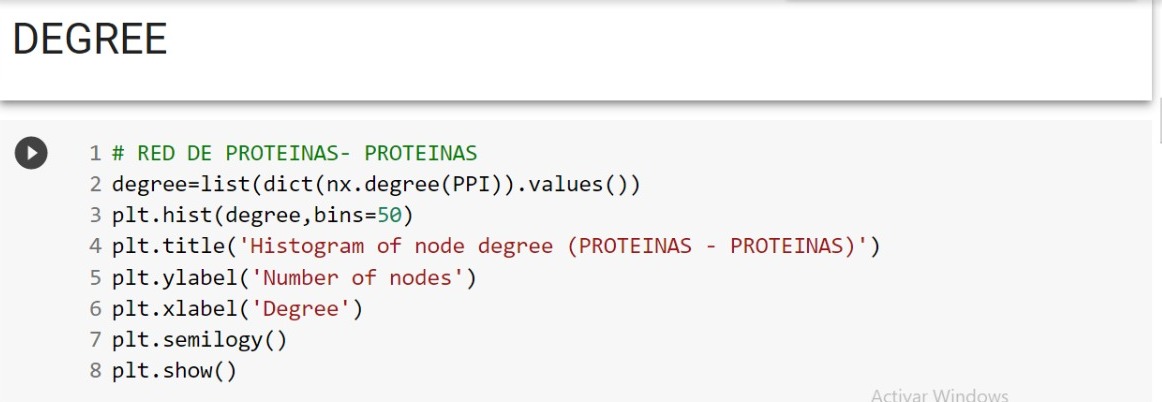The height and width of the screenshot is (402, 1162).
Task: Click line number 8 in the gutter
Action: click(95, 371)
